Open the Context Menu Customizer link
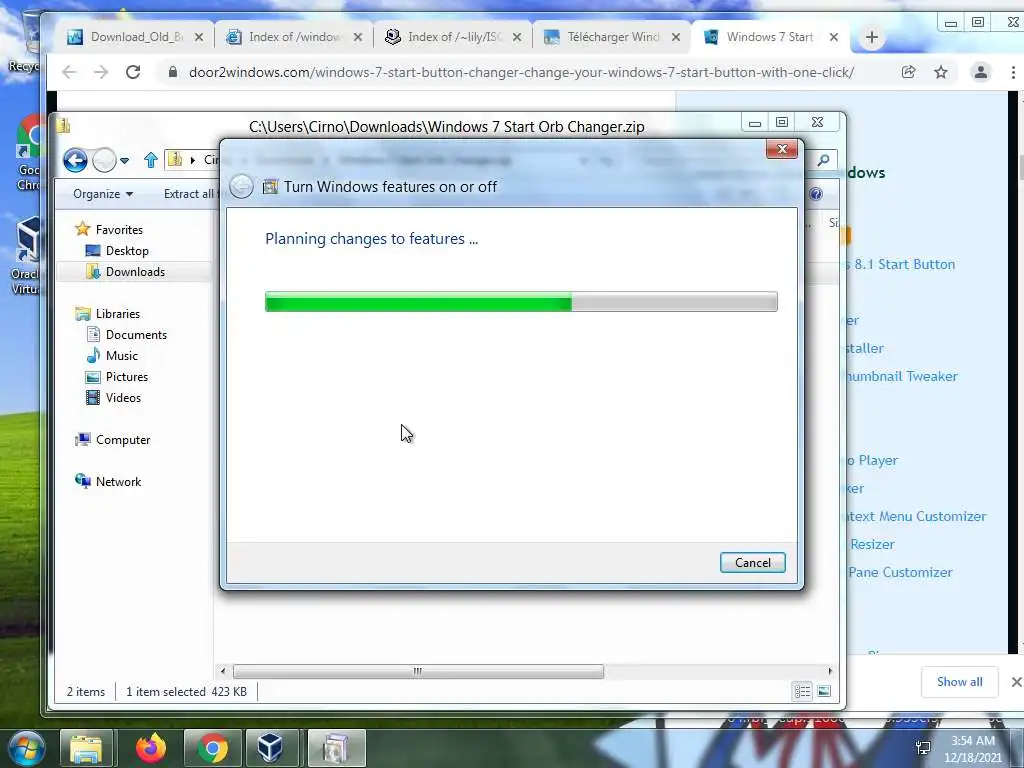The height and width of the screenshot is (768, 1024). 917,516
